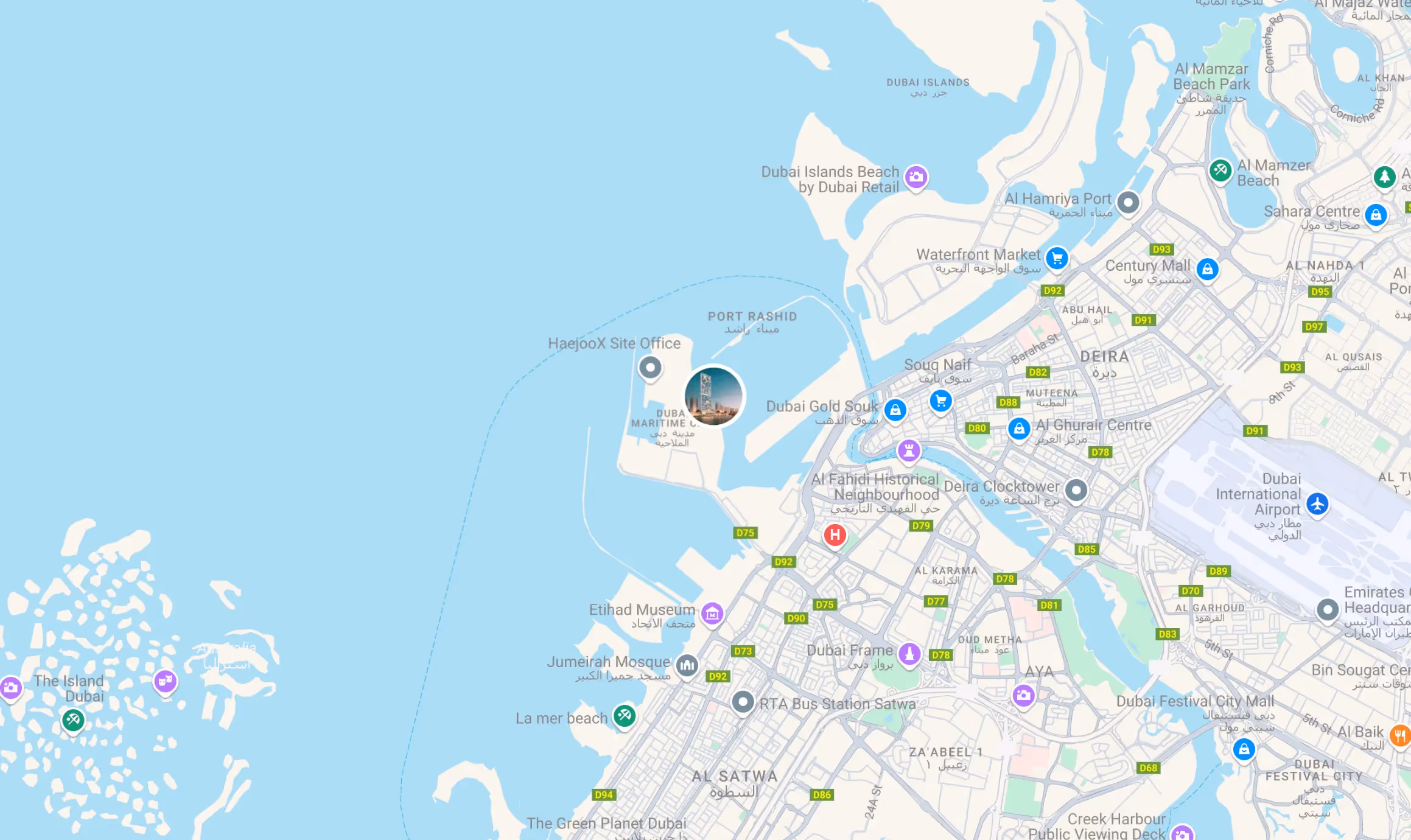Click the Deira Clocktower location pin
The image size is (1411, 840).
[1076, 491]
